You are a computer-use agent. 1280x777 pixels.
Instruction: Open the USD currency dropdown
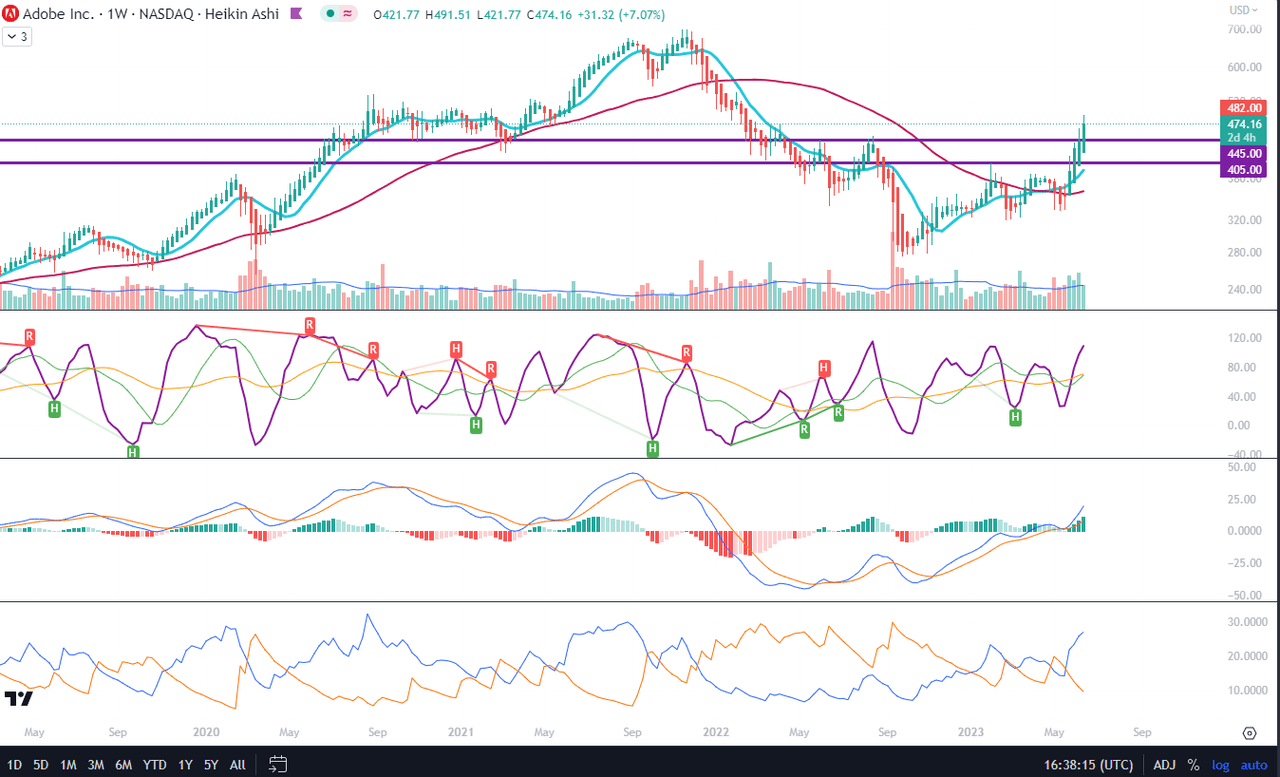[x=1243, y=10]
